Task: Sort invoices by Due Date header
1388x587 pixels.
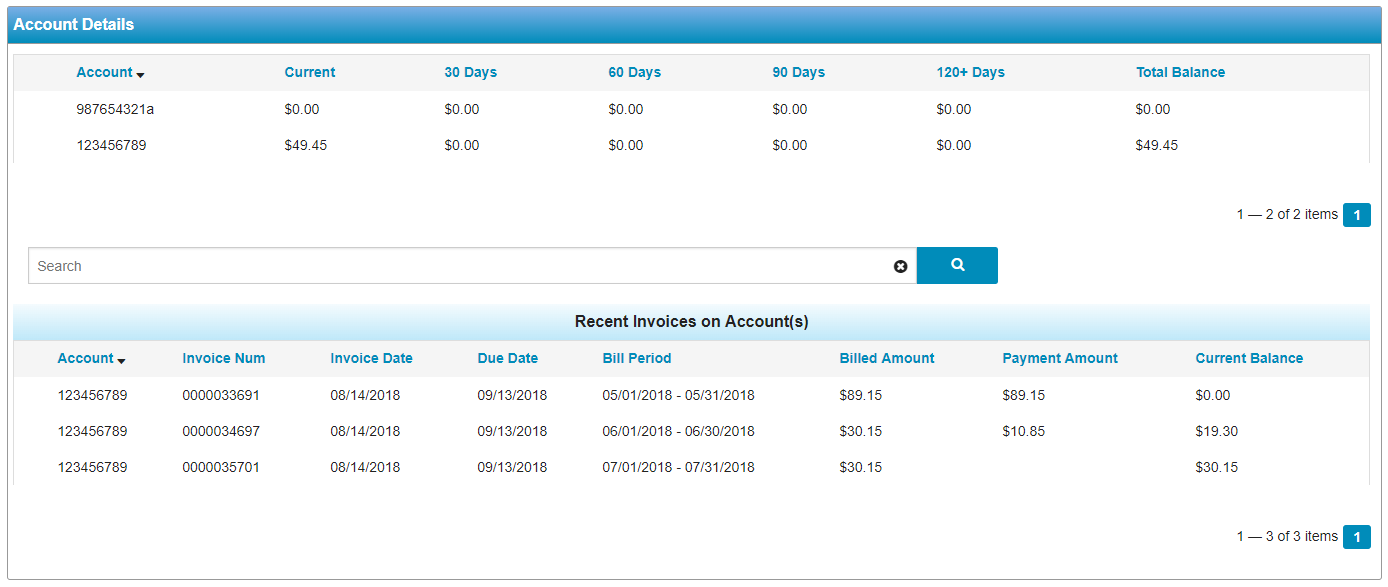Action: 507,358
